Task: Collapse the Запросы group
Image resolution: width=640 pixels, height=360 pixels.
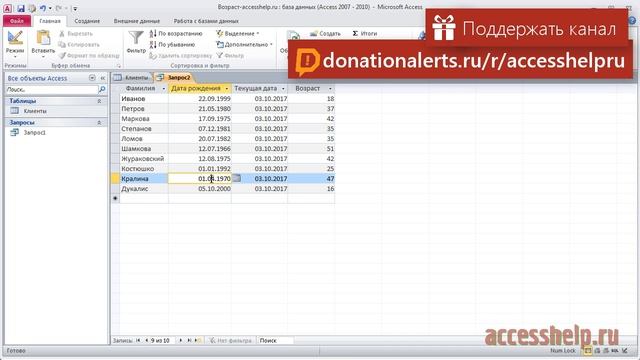Action: pos(99,122)
